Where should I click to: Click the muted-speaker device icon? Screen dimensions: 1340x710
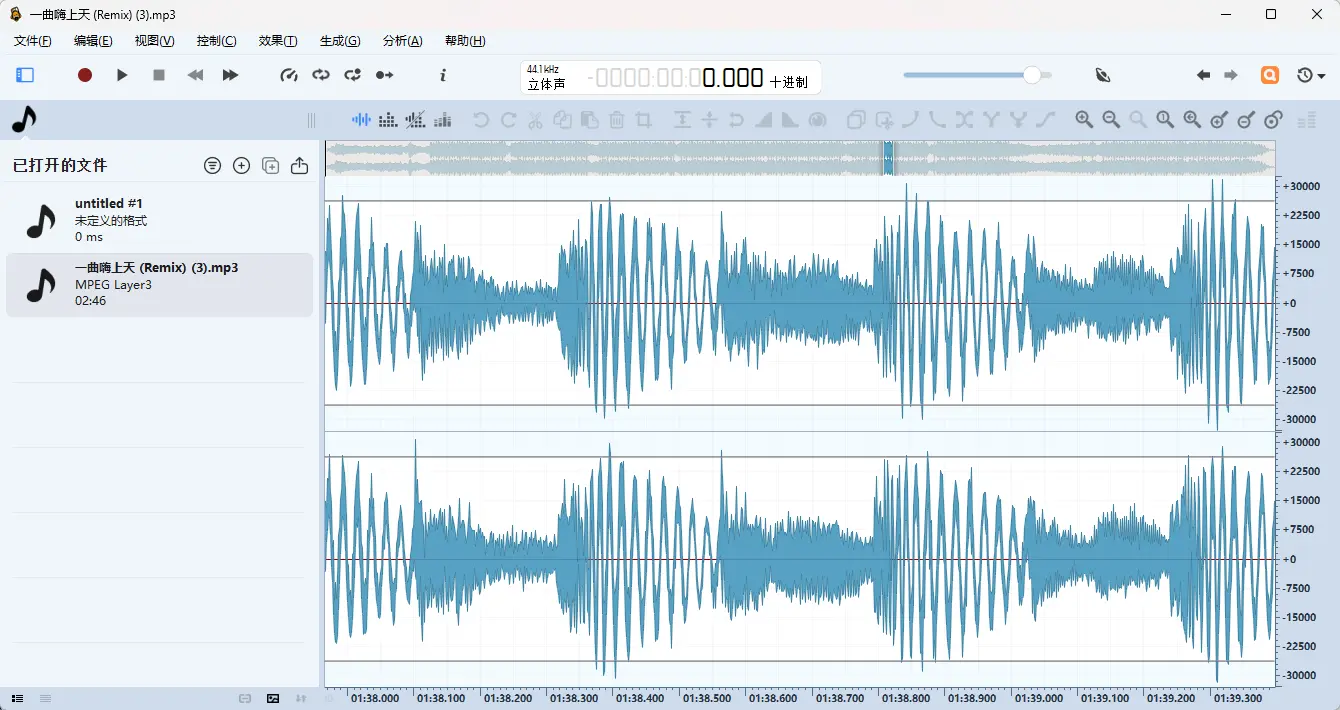click(x=1103, y=75)
